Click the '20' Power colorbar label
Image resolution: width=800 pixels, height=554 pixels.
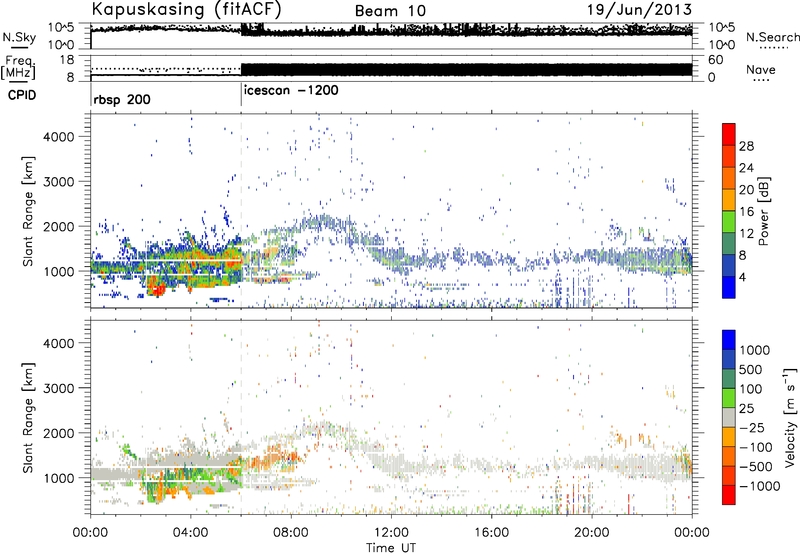point(746,190)
